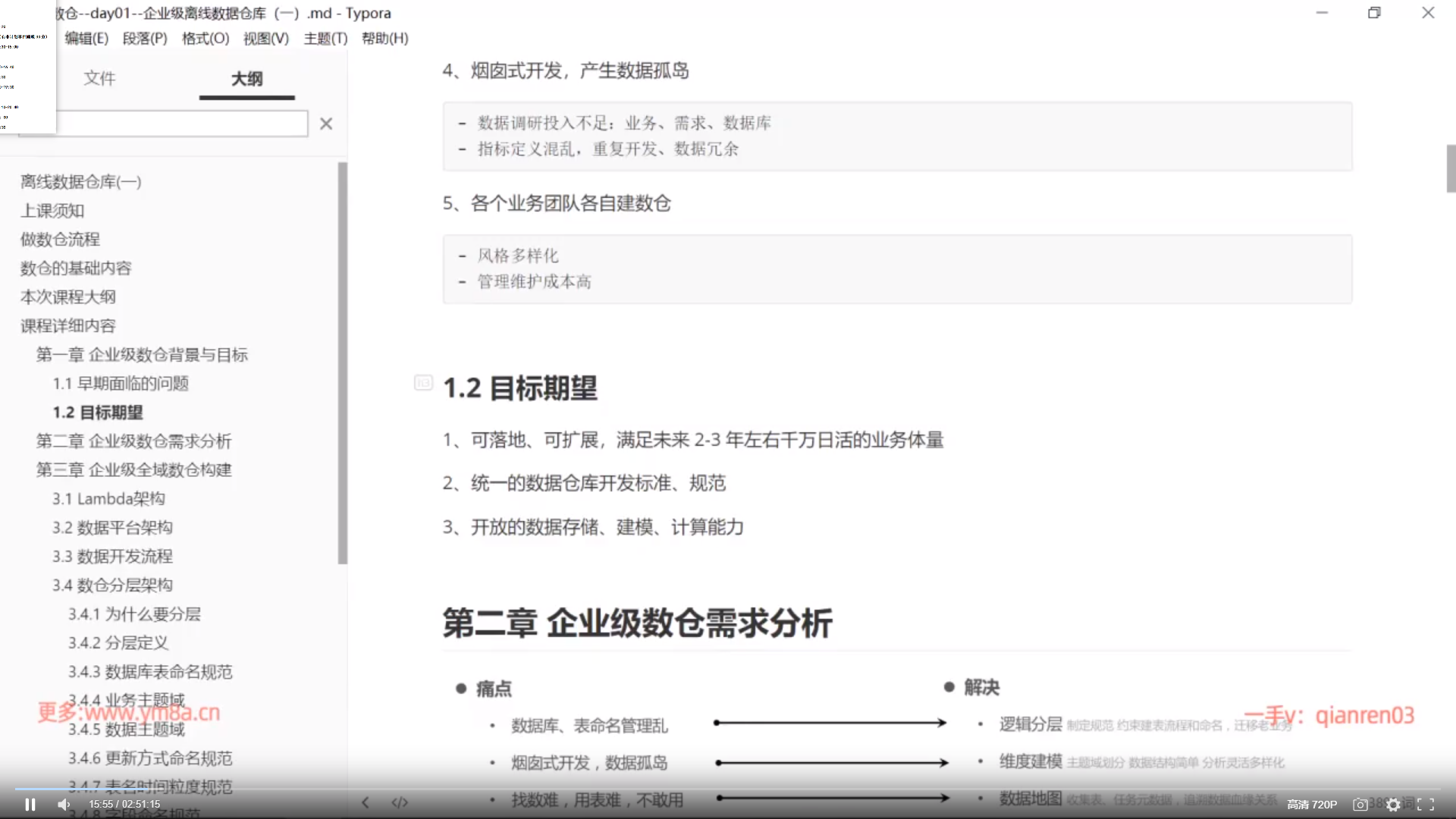Open the 视图(V) menu

[x=265, y=38]
